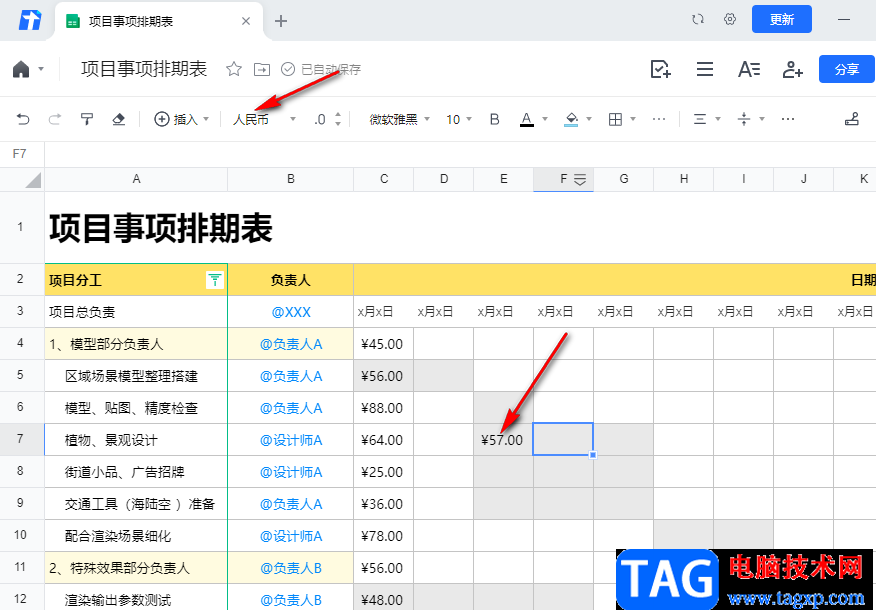Expand horizontal align dropdown arrow
876x610 pixels.
coord(718,119)
